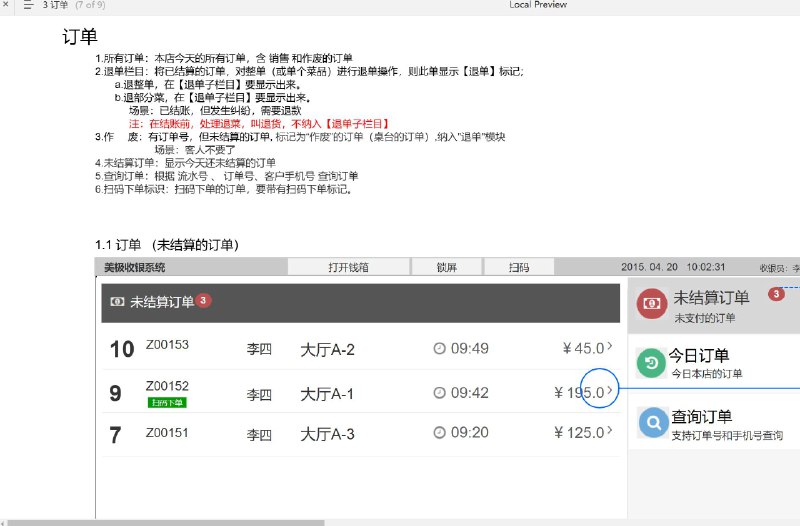Click the red badge 3 in list header
Screen dimensions: 800x526
[x=203, y=300]
